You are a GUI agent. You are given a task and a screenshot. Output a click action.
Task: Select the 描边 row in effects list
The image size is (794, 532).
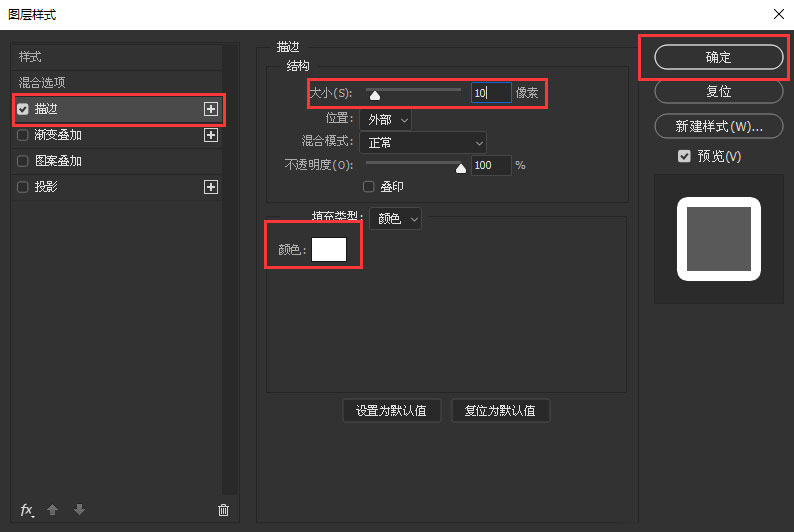tap(116, 109)
